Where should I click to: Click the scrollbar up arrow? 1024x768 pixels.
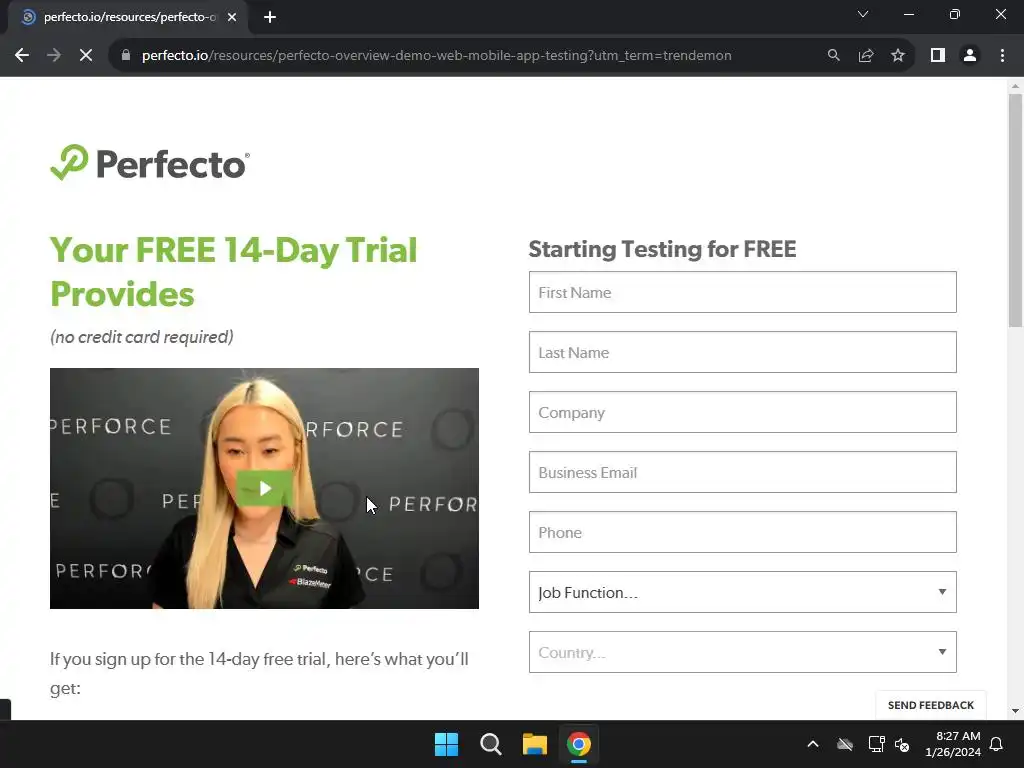pos(1015,86)
